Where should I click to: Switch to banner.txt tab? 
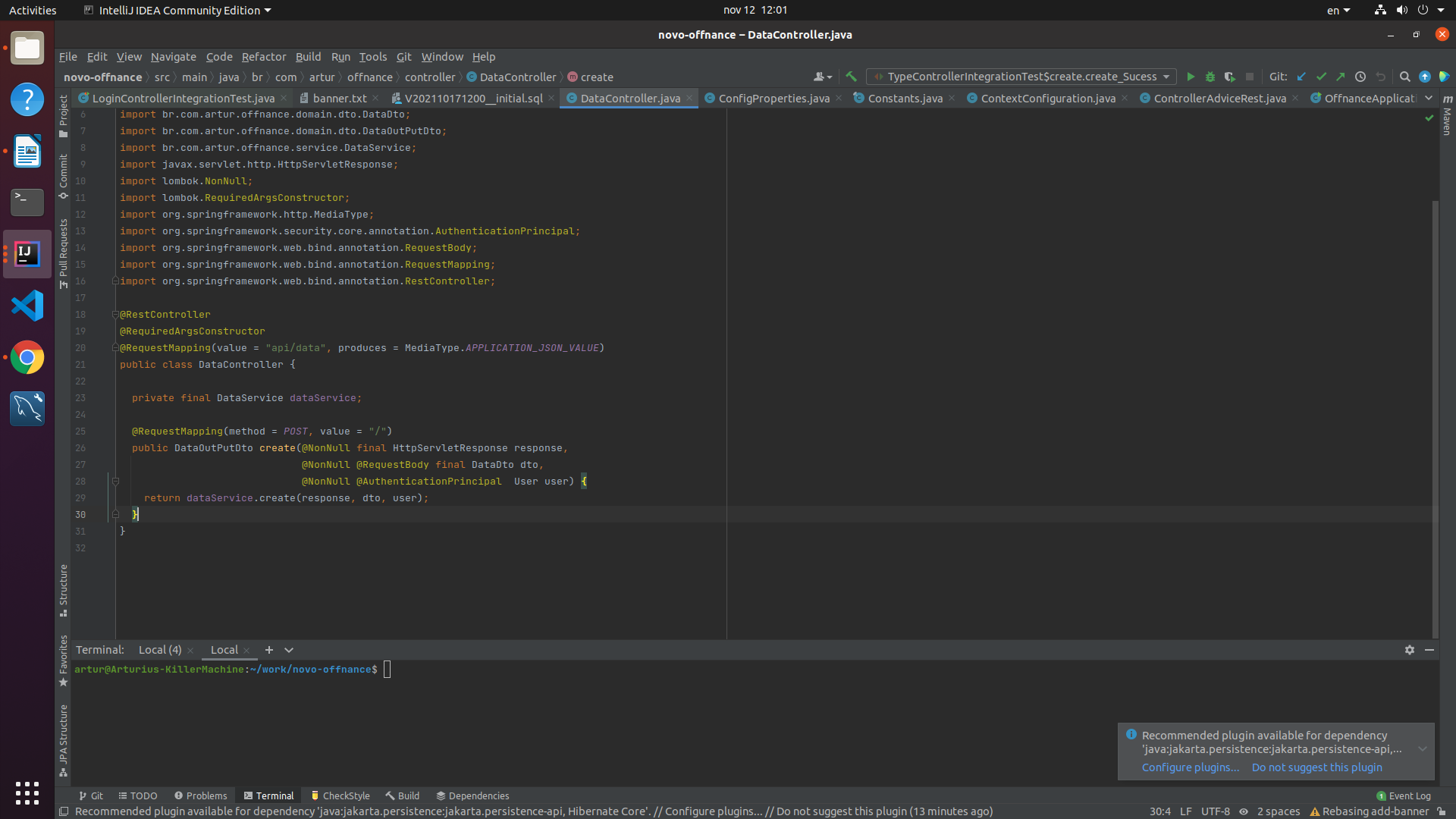pyautogui.click(x=340, y=99)
